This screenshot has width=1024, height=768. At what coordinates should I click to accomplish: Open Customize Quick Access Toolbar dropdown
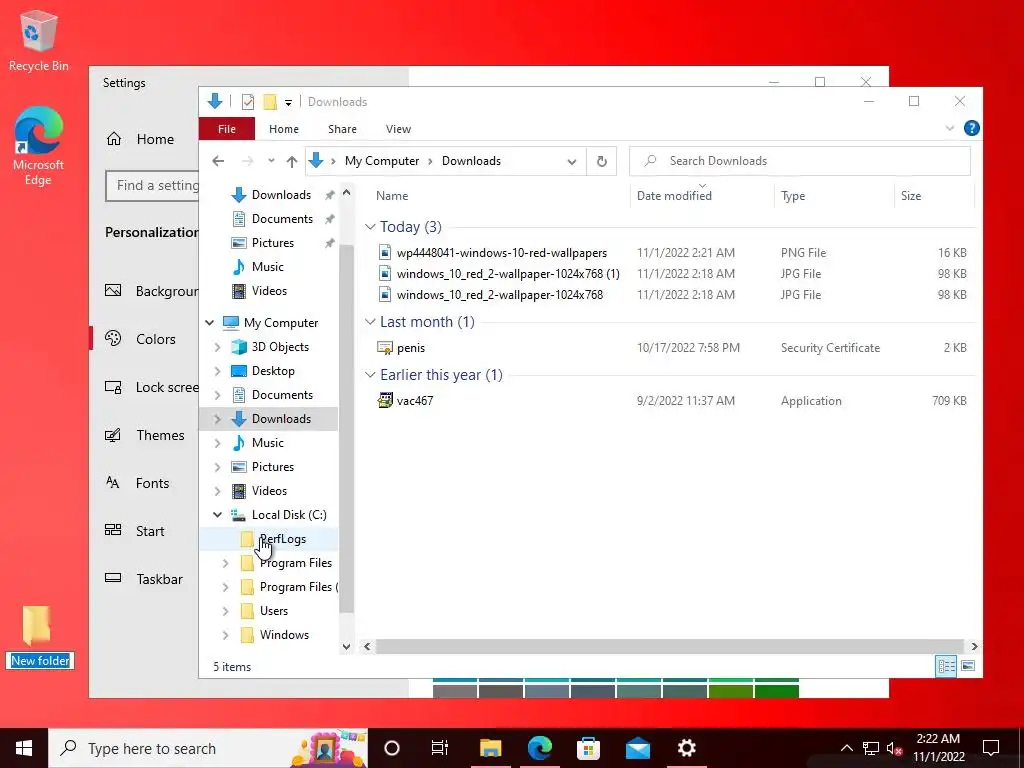(x=288, y=103)
